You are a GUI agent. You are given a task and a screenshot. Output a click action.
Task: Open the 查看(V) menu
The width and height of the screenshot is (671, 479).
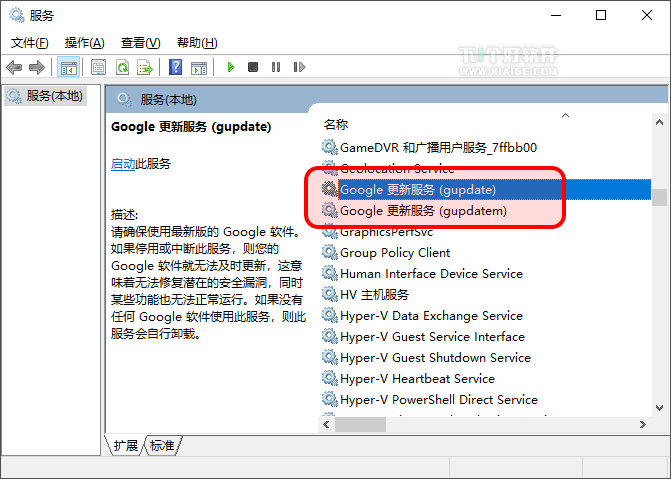[140, 43]
